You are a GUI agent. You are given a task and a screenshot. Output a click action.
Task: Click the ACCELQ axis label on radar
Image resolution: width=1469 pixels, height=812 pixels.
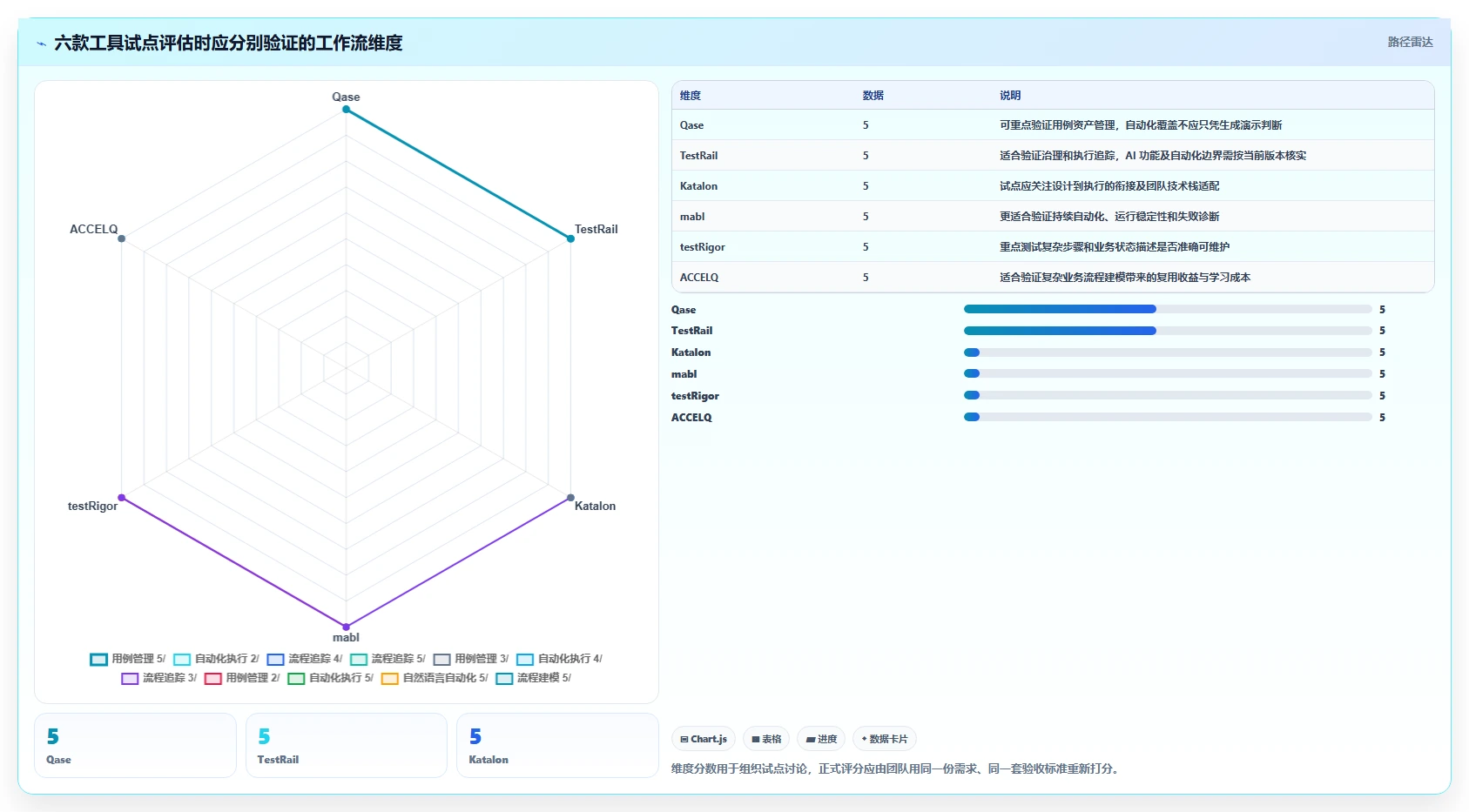tap(93, 229)
